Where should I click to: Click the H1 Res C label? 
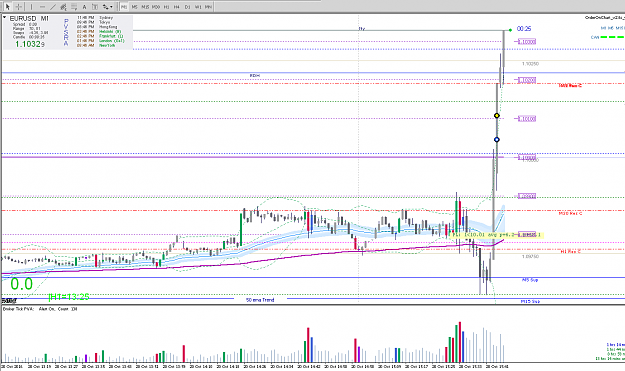[x=570, y=251]
